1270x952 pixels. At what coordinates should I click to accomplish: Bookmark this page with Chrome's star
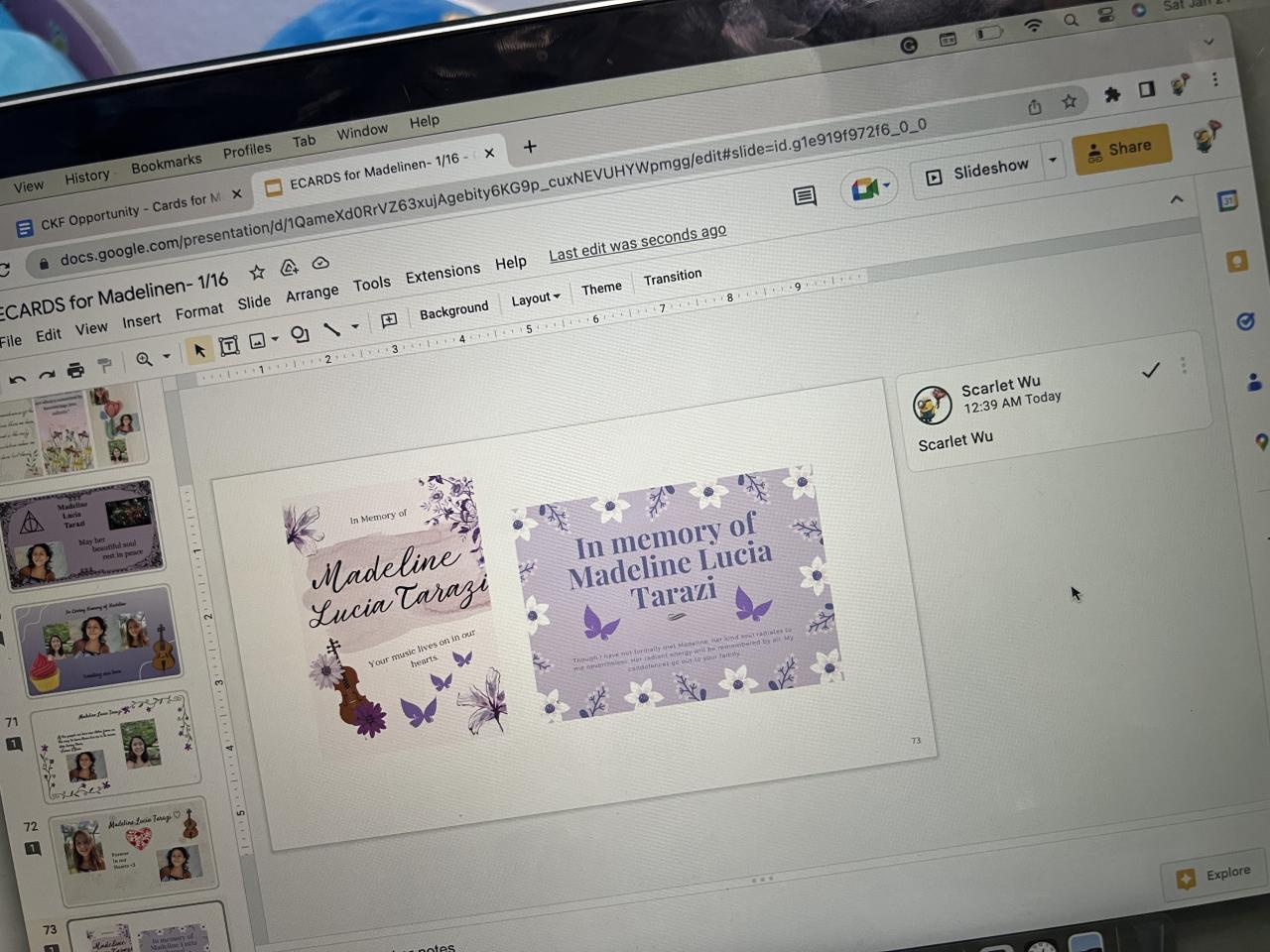[x=1069, y=101]
